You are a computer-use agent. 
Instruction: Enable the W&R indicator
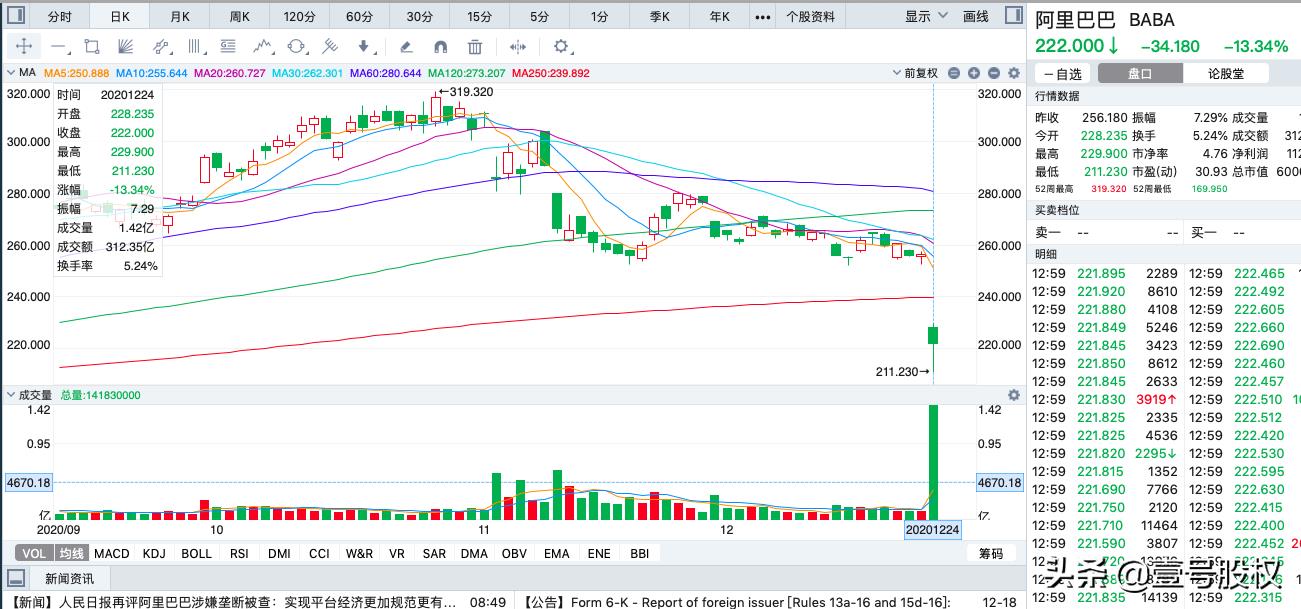(359, 553)
